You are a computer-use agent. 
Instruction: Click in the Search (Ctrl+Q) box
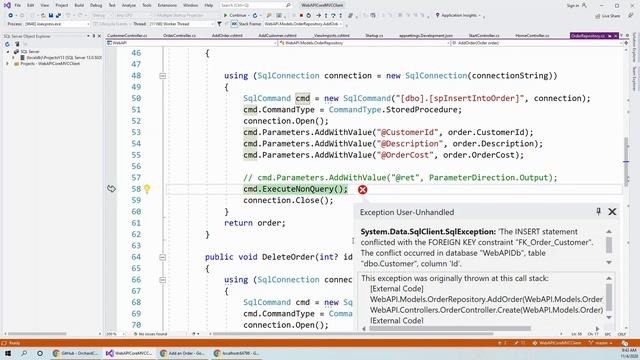[x=256, y=5]
